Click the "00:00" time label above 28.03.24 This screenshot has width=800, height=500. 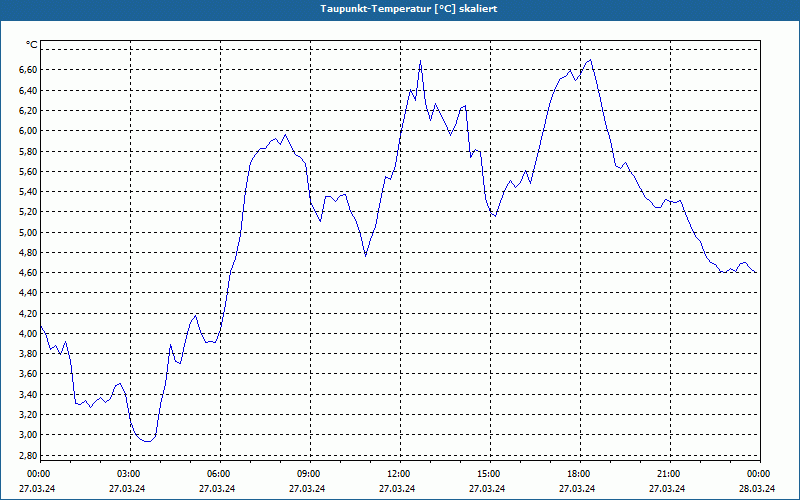pyautogui.click(x=758, y=474)
